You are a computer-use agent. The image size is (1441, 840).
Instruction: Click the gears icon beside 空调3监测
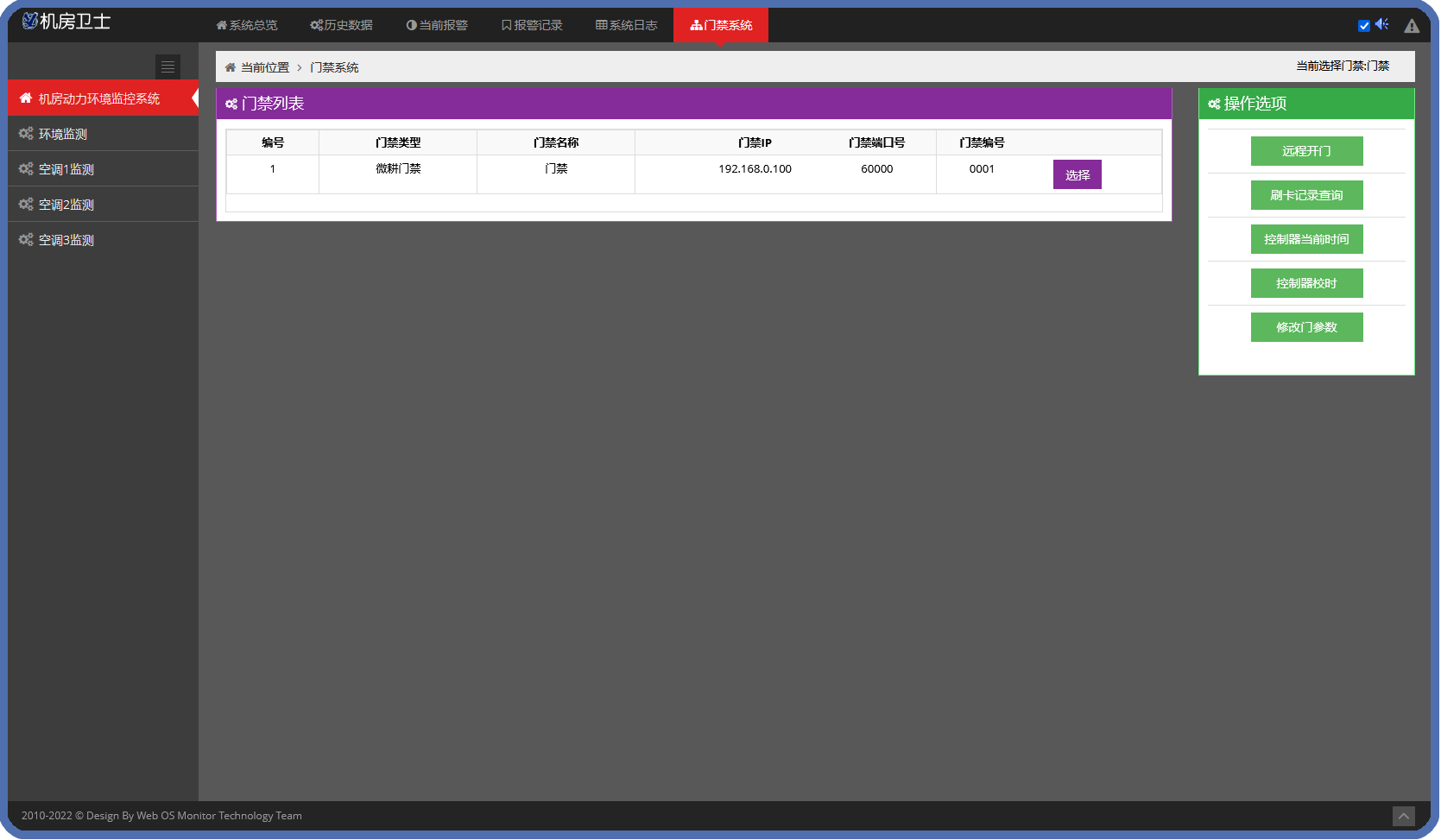26,239
